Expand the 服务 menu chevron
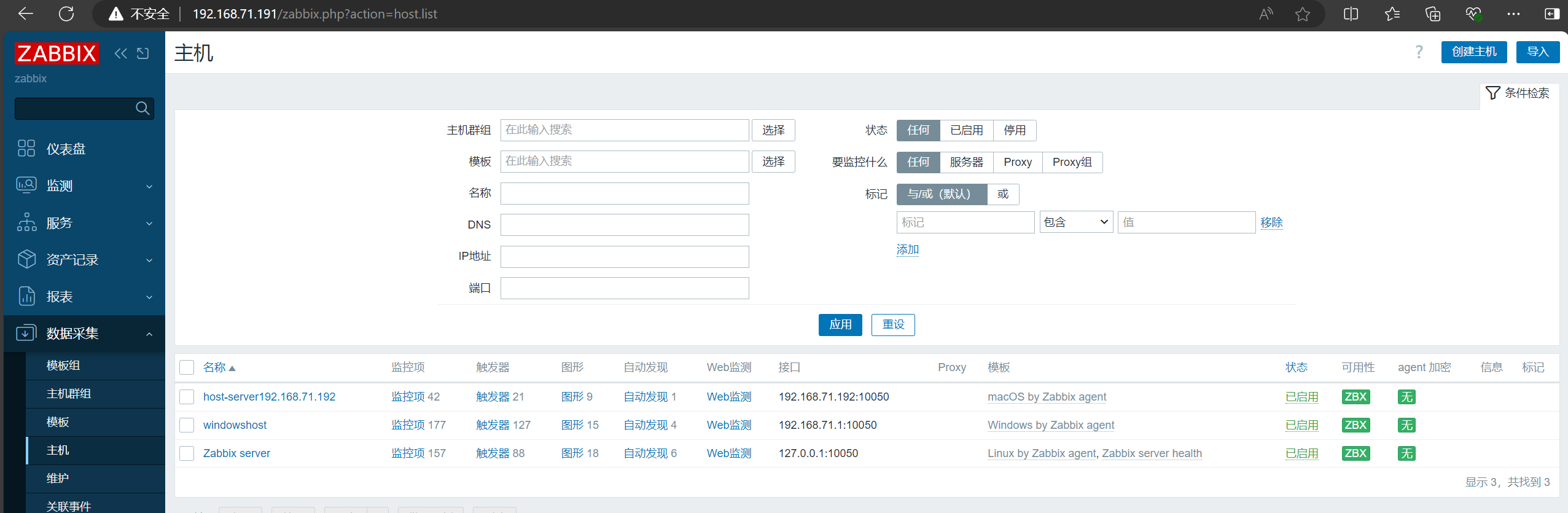Screen dimensions: 1568x513 (149, 223)
